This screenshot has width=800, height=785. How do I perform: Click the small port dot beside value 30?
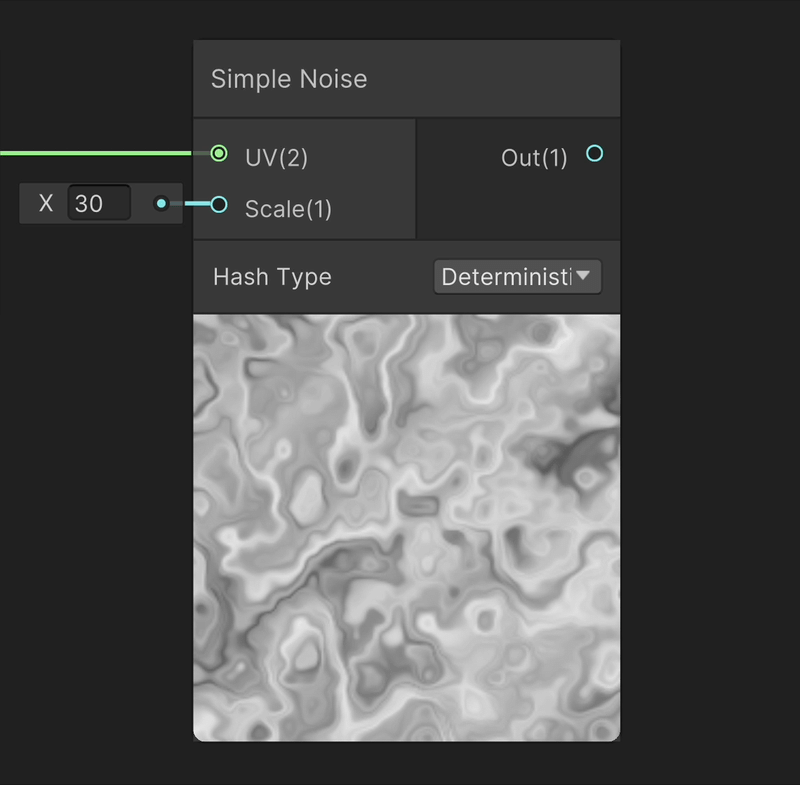(x=160, y=203)
